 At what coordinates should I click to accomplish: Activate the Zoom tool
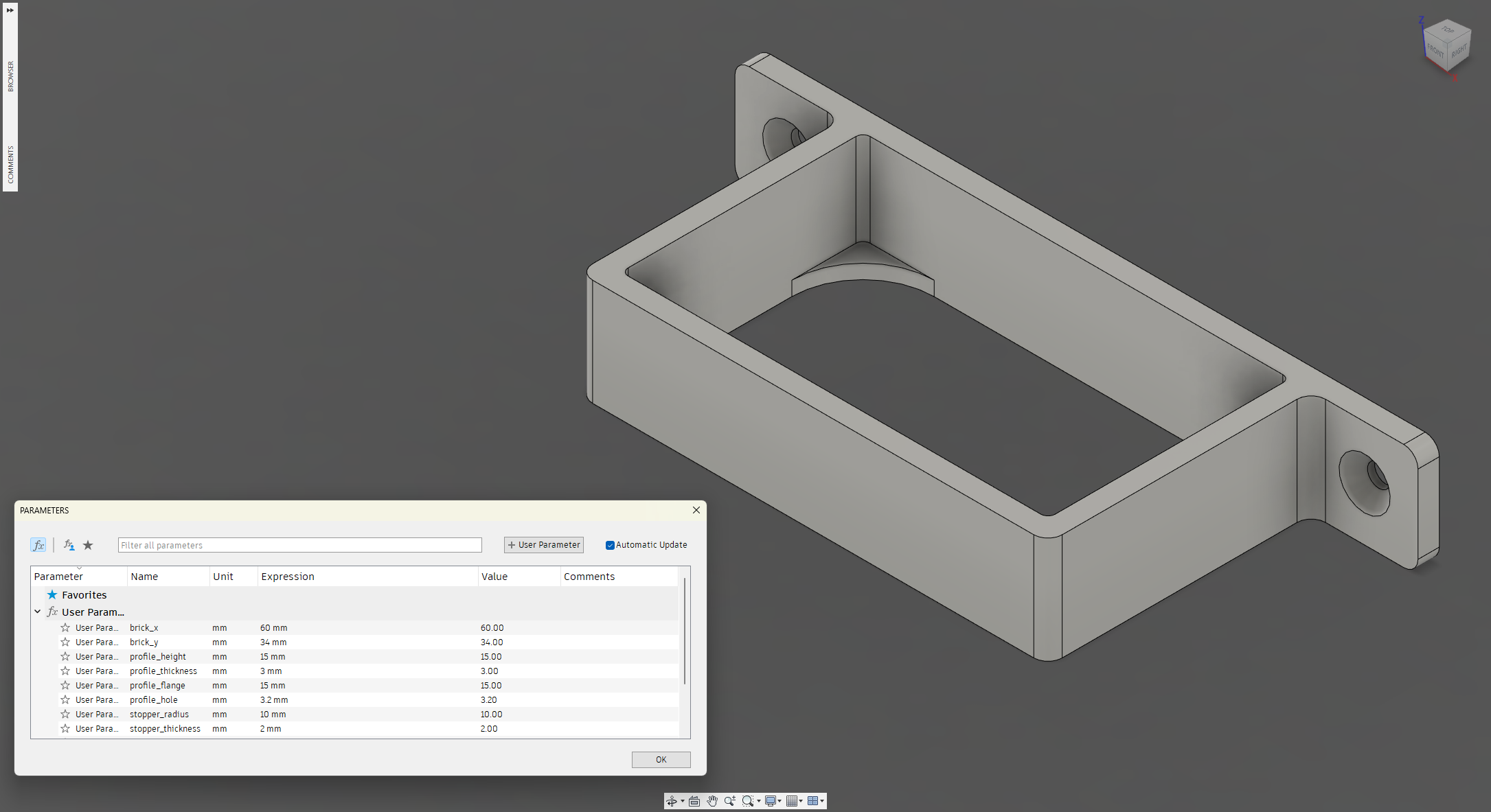coord(729,801)
